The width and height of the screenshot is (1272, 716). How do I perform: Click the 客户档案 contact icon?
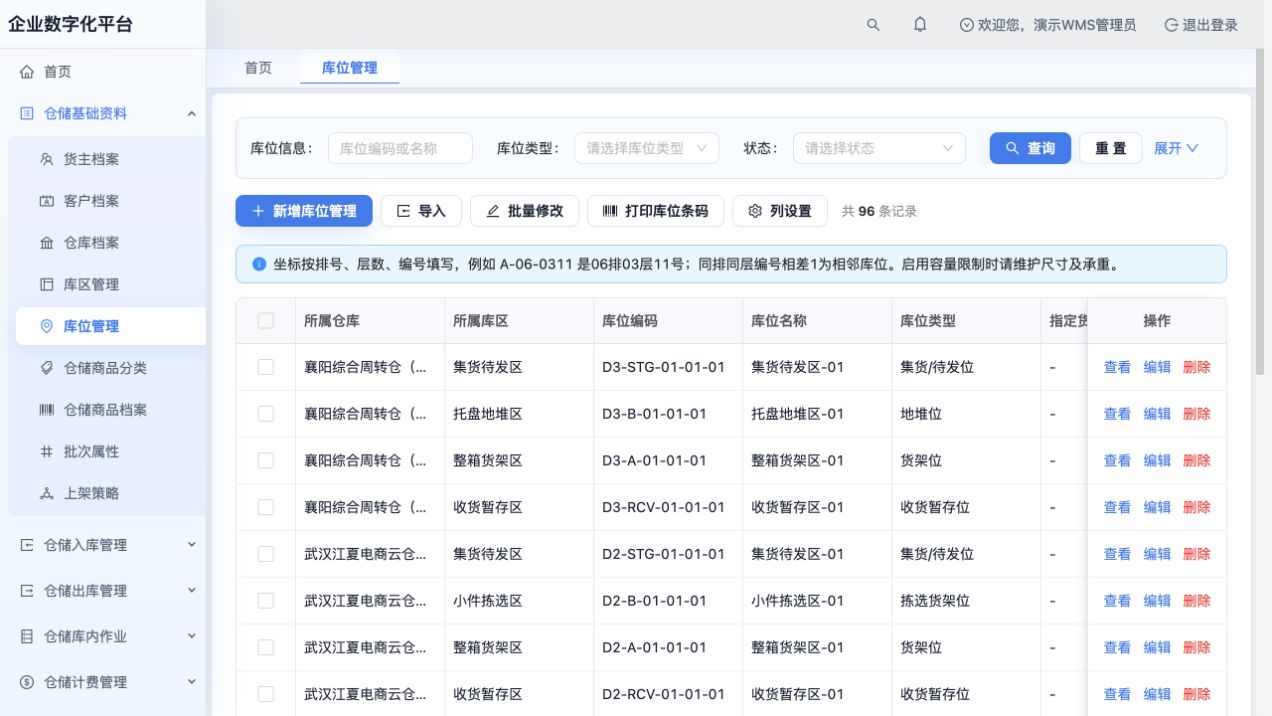[46, 201]
